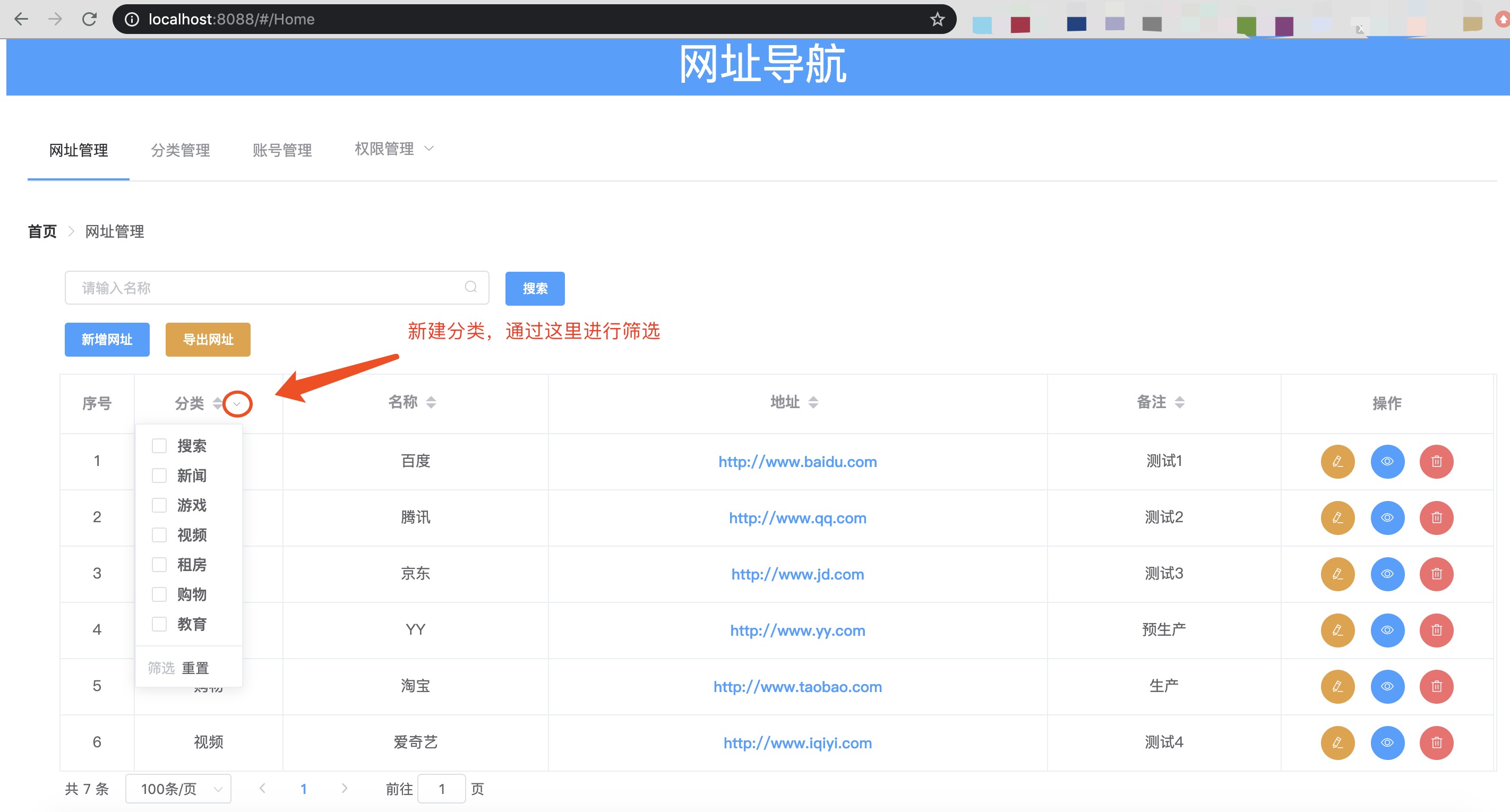
Task: Check the 购物 category filter
Action: click(159, 594)
